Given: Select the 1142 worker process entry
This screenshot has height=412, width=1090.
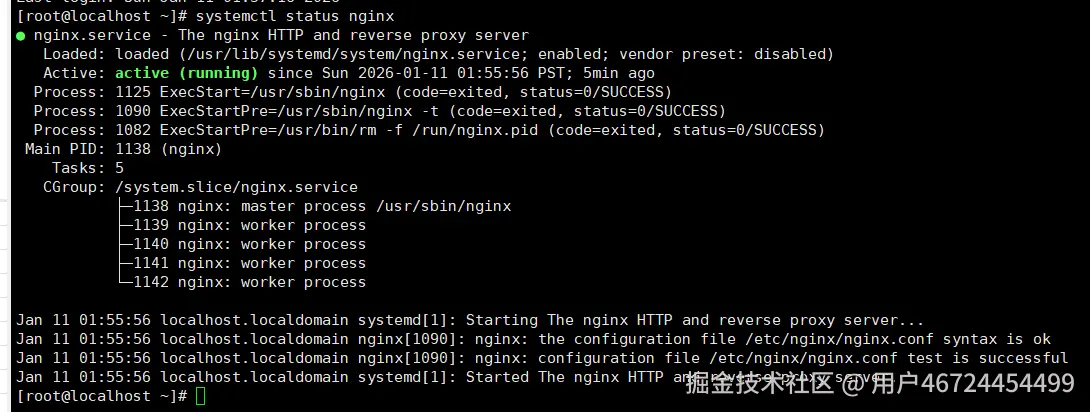Looking at the screenshot, I should click(250, 282).
